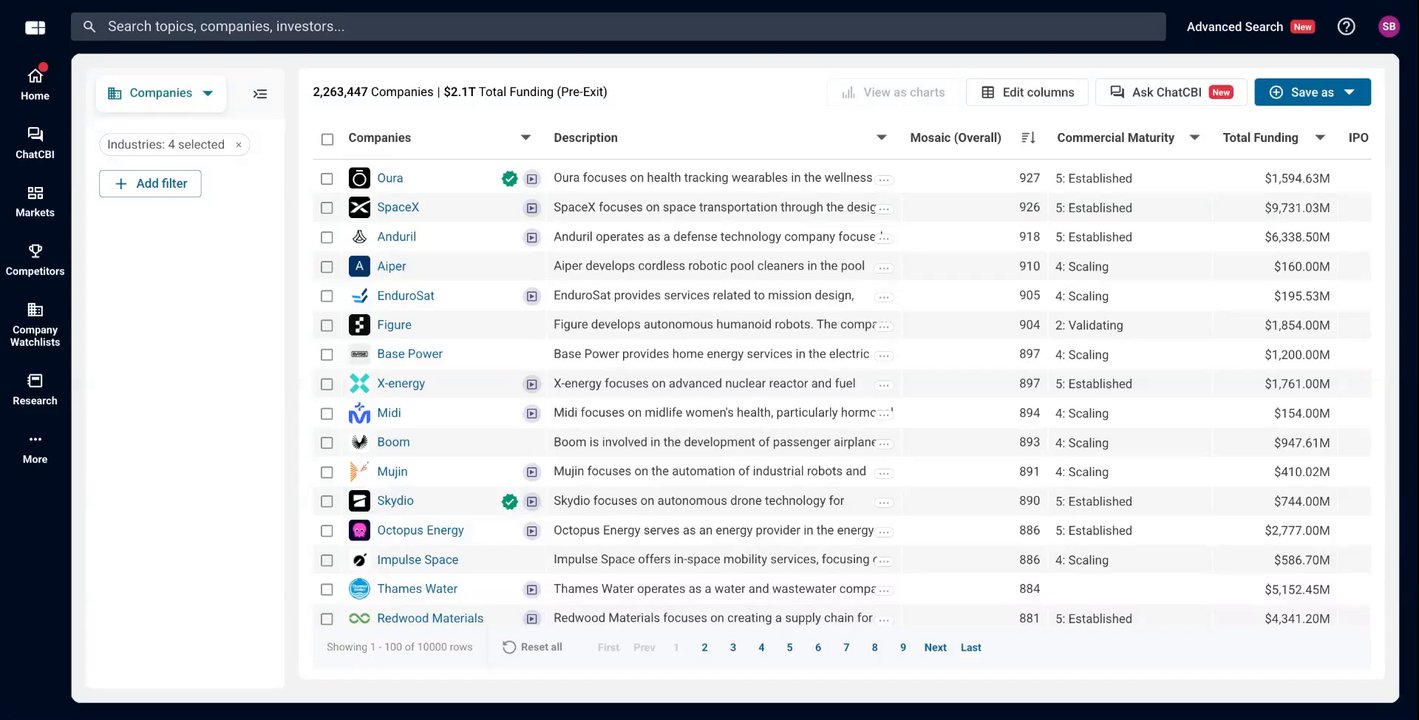Collapse the filter panel icon
This screenshot has width=1419, height=720.
point(260,94)
